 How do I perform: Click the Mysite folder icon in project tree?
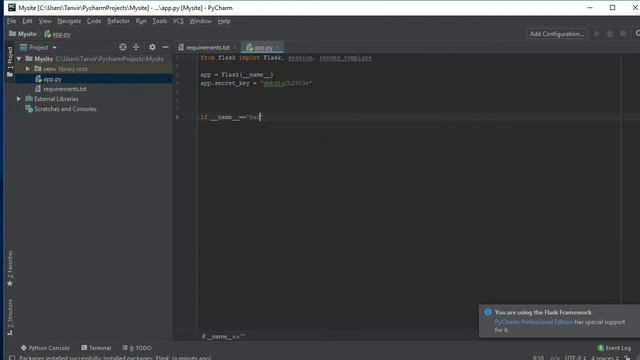coord(29,59)
